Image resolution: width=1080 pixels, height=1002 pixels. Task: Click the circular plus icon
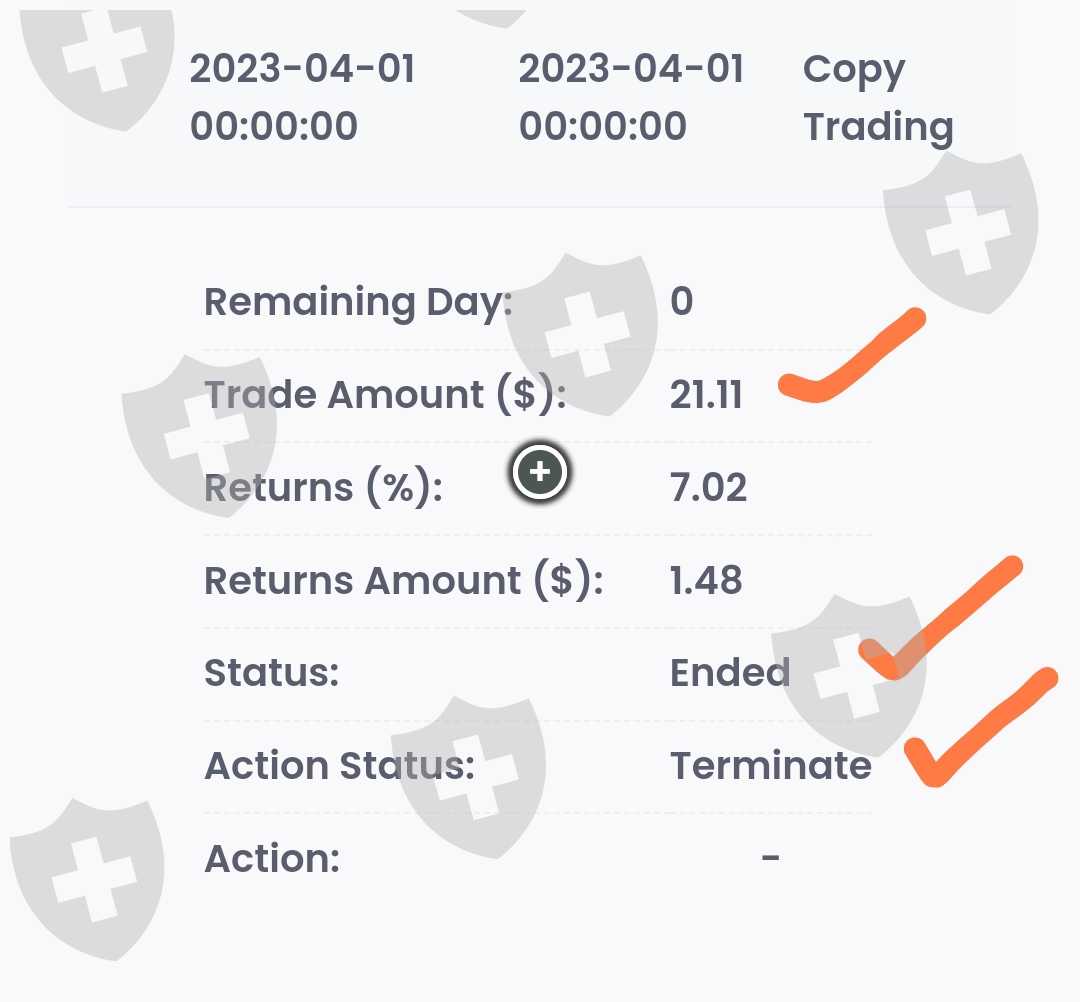(x=540, y=472)
